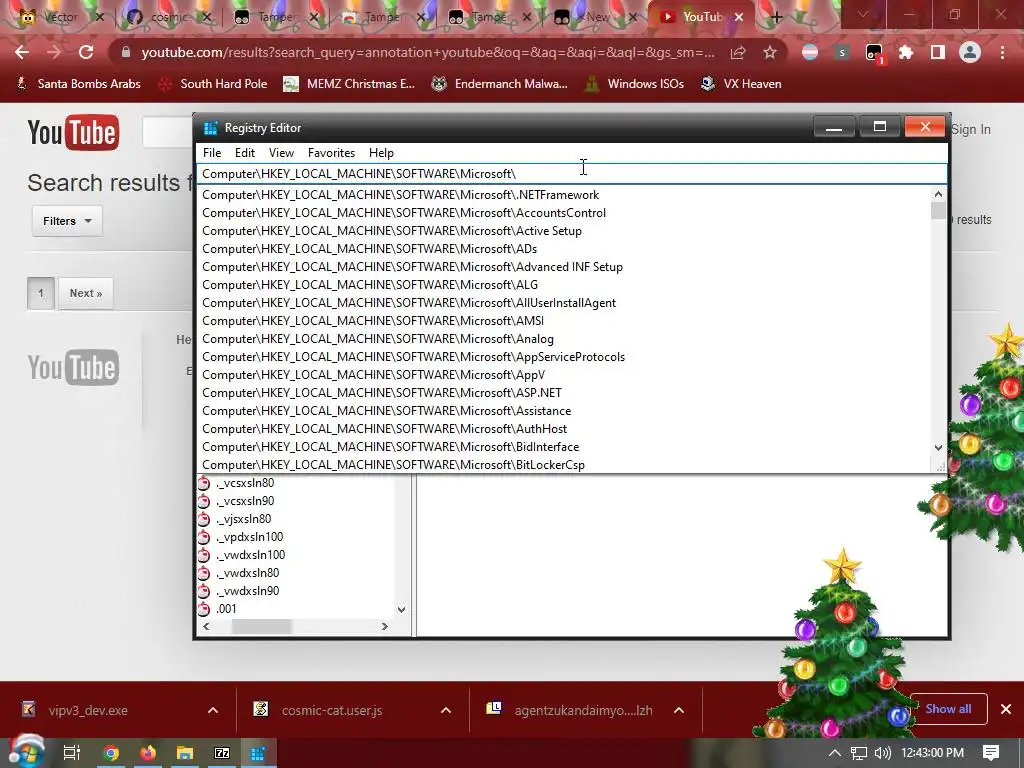The image size is (1024, 768).
Task: Go back in Chrome browser
Action: (x=22, y=52)
